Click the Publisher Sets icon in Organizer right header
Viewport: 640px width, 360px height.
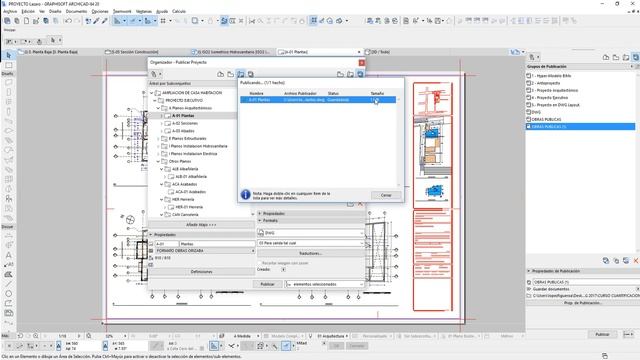[360, 74]
